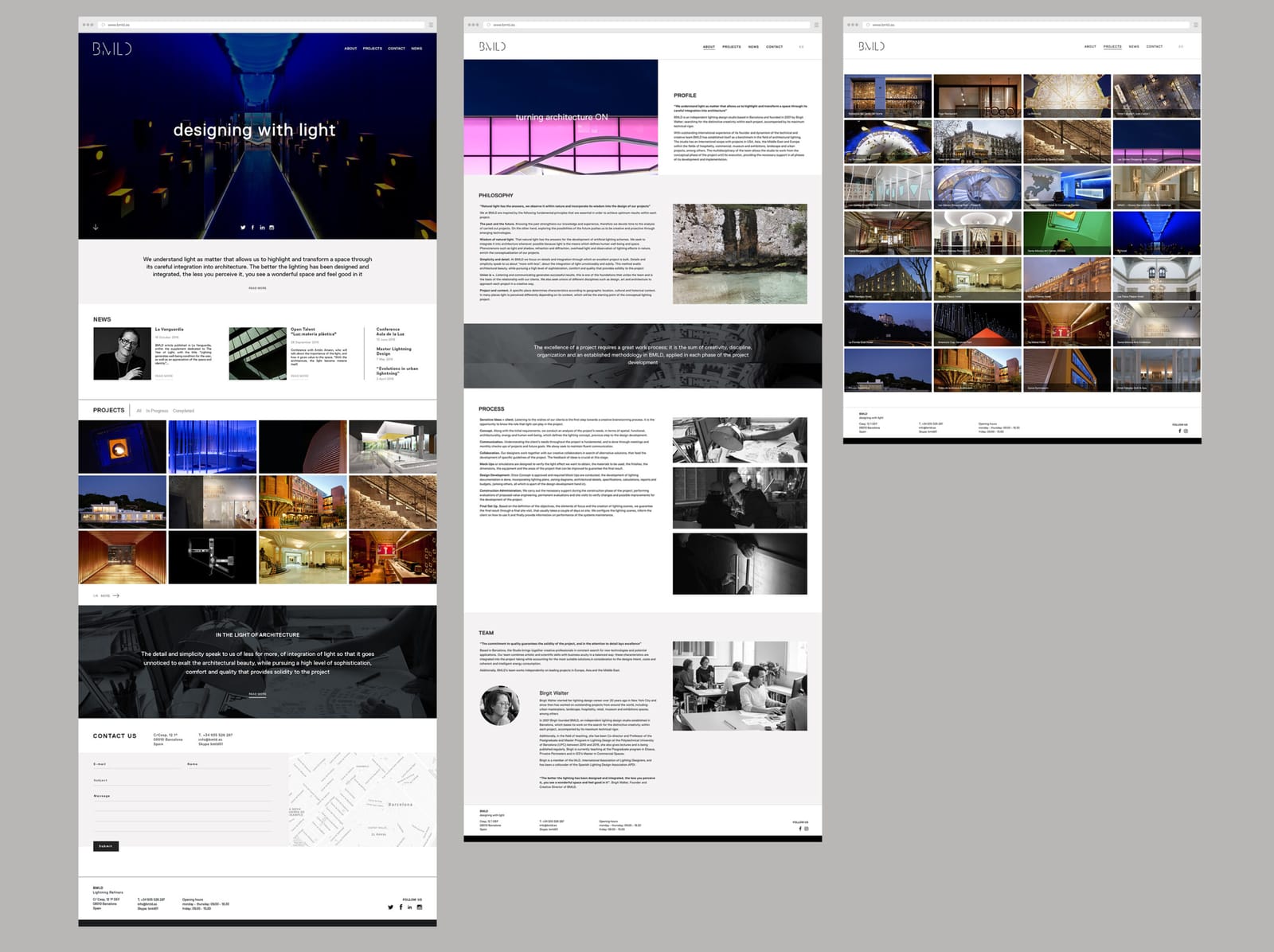The height and width of the screenshot is (952, 1274).
Task: Click Birgit Walter's round portrait on the About page
Action: [x=500, y=706]
